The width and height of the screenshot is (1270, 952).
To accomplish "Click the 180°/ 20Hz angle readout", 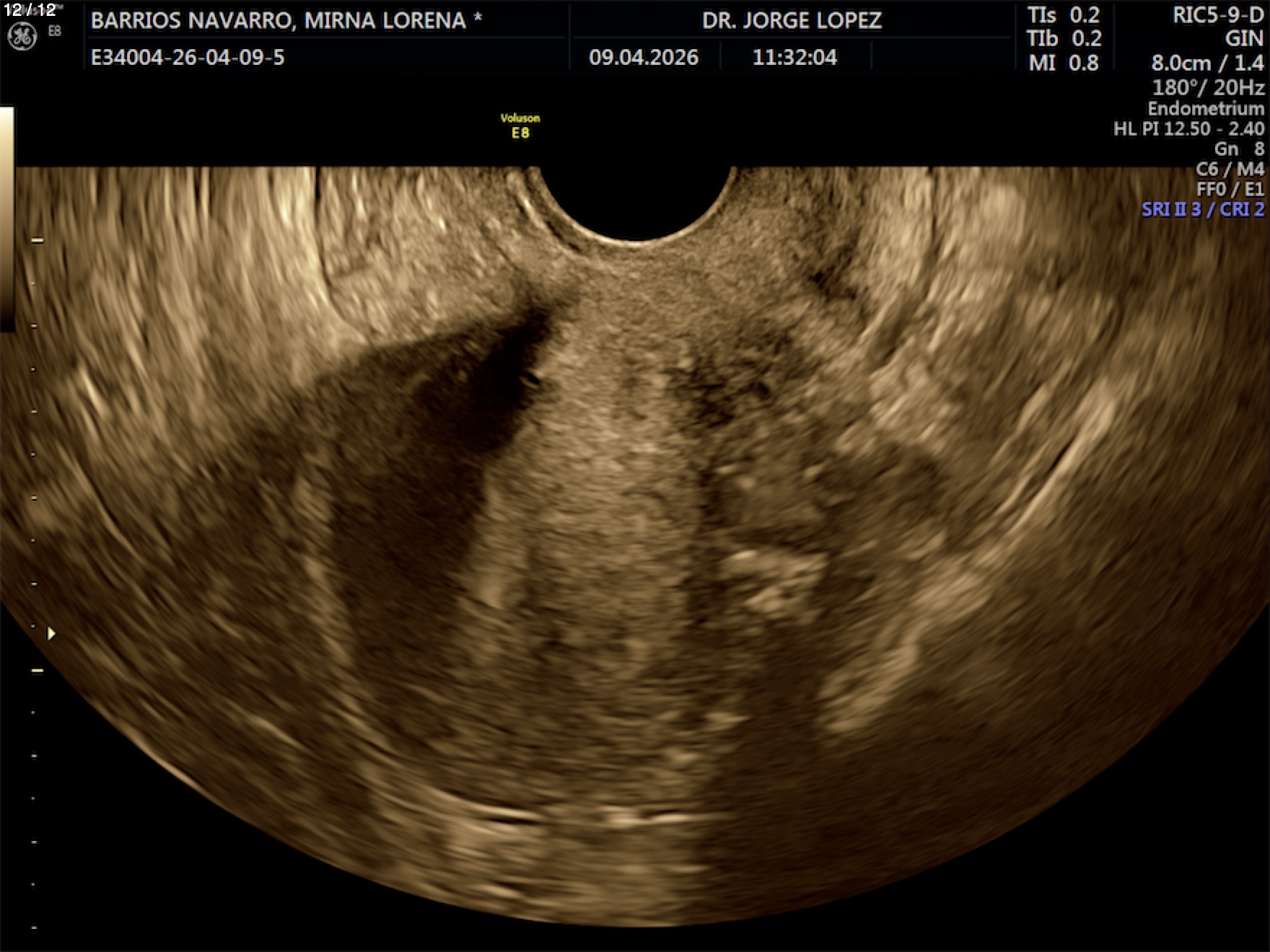I will coord(1208,87).
